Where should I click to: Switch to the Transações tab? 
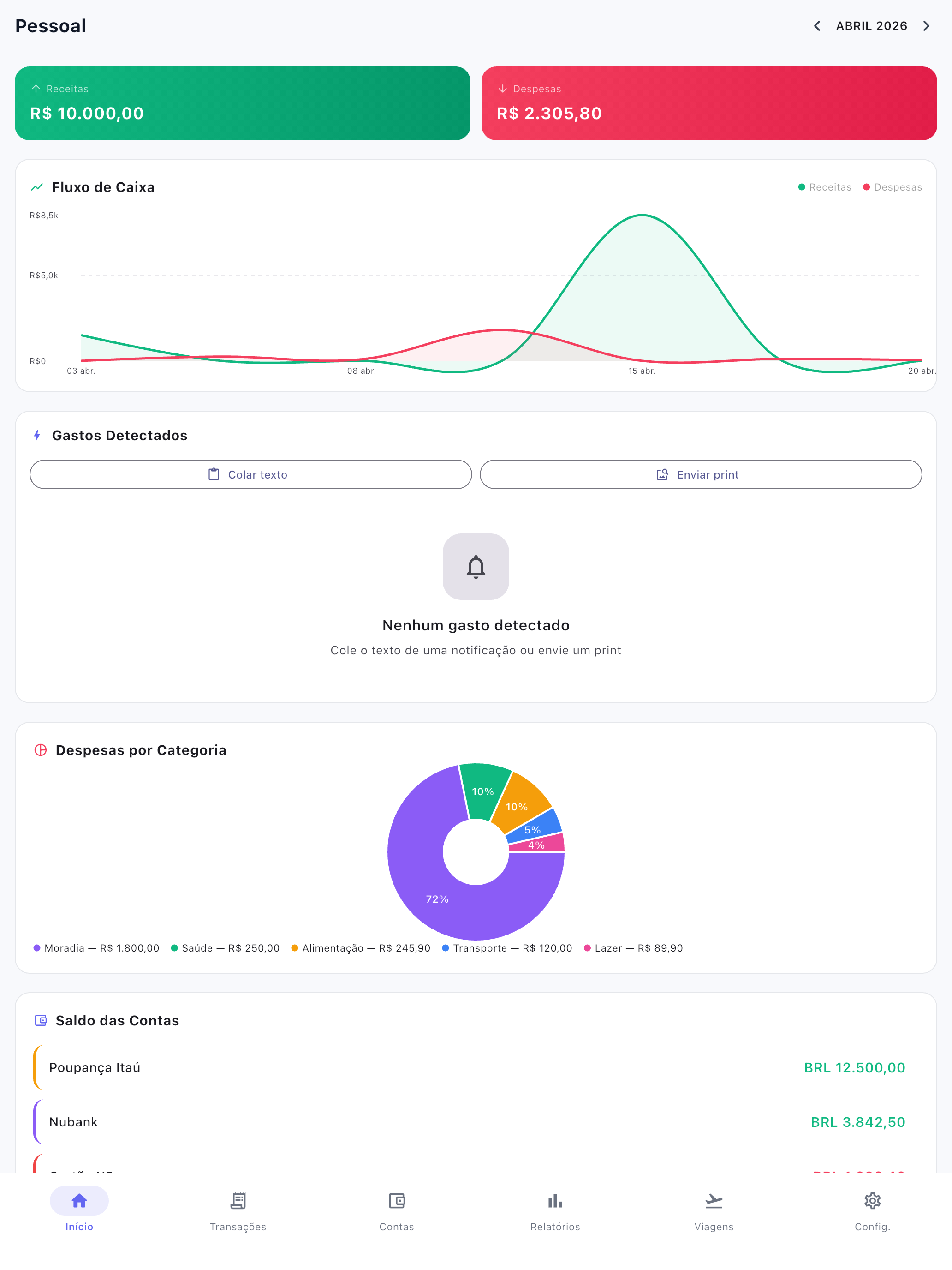coord(238,1210)
